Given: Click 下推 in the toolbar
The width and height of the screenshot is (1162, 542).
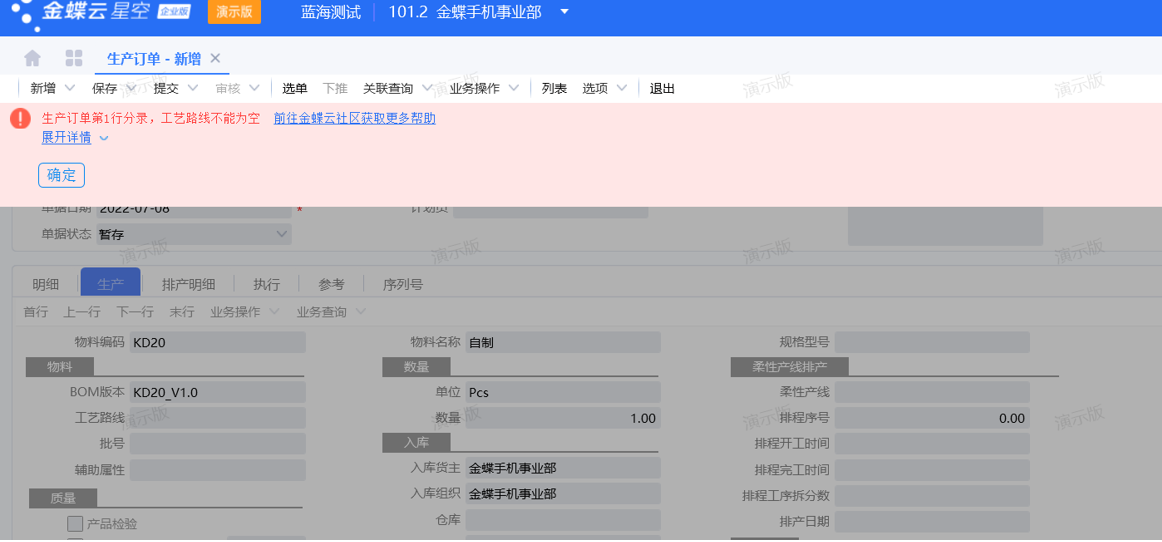Looking at the screenshot, I should pos(335,88).
